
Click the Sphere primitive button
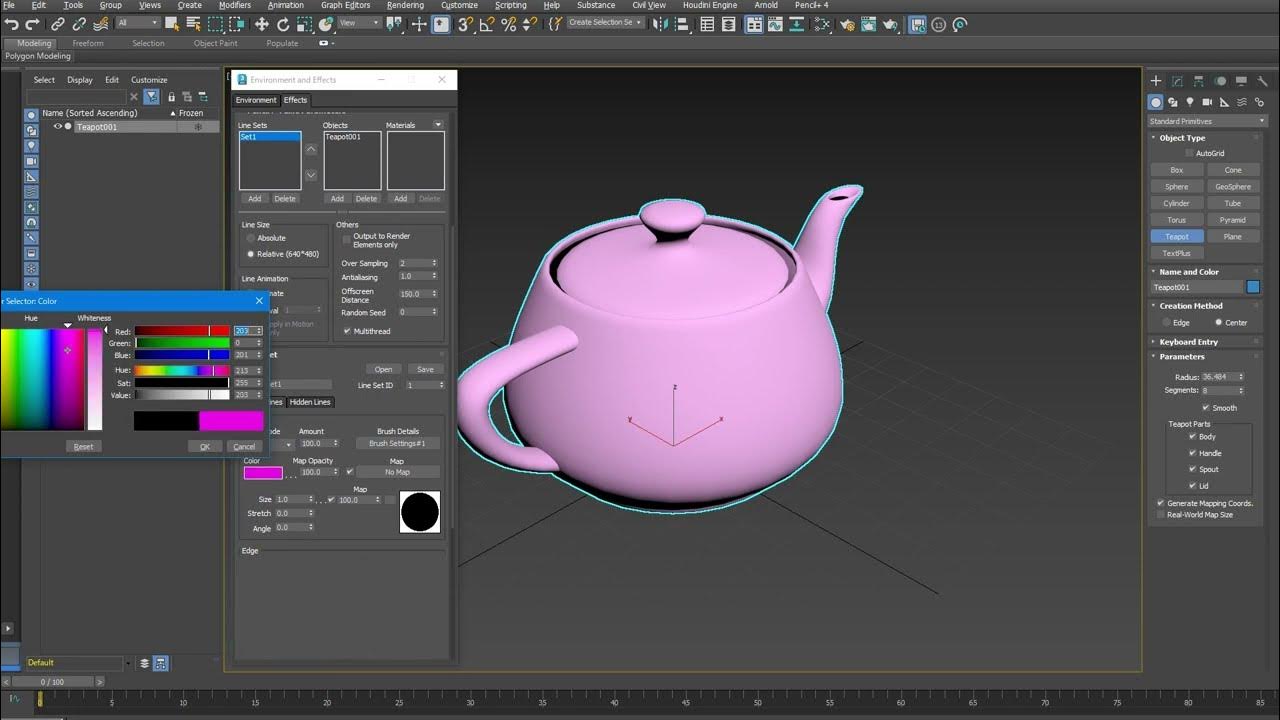pos(1177,186)
